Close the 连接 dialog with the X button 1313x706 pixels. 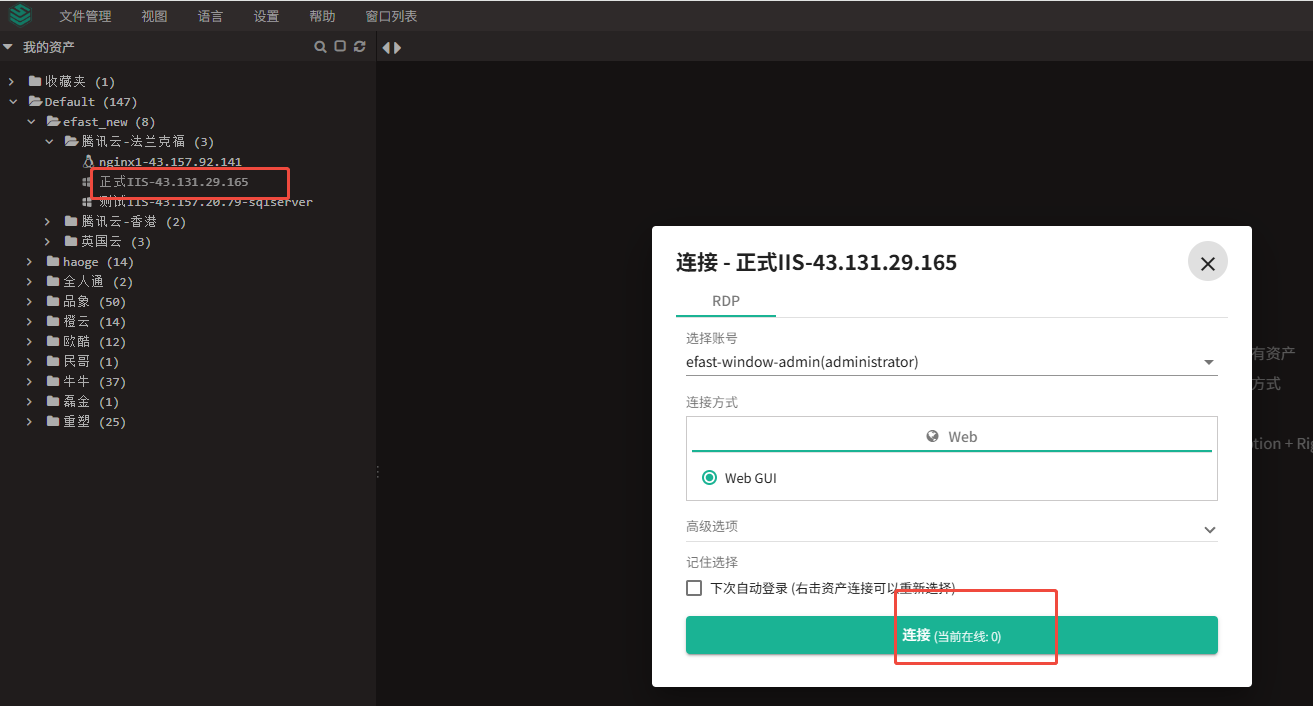[x=1207, y=263]
